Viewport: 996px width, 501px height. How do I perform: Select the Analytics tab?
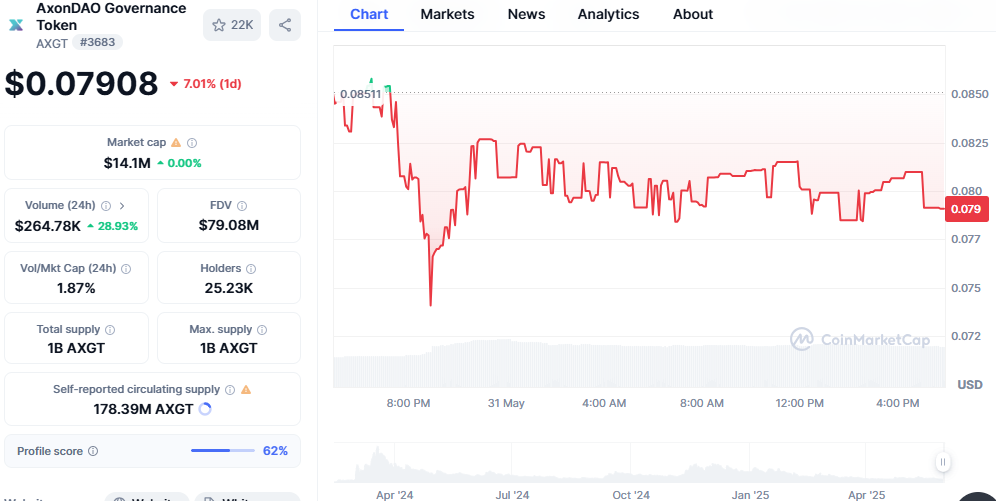[608, 14]
